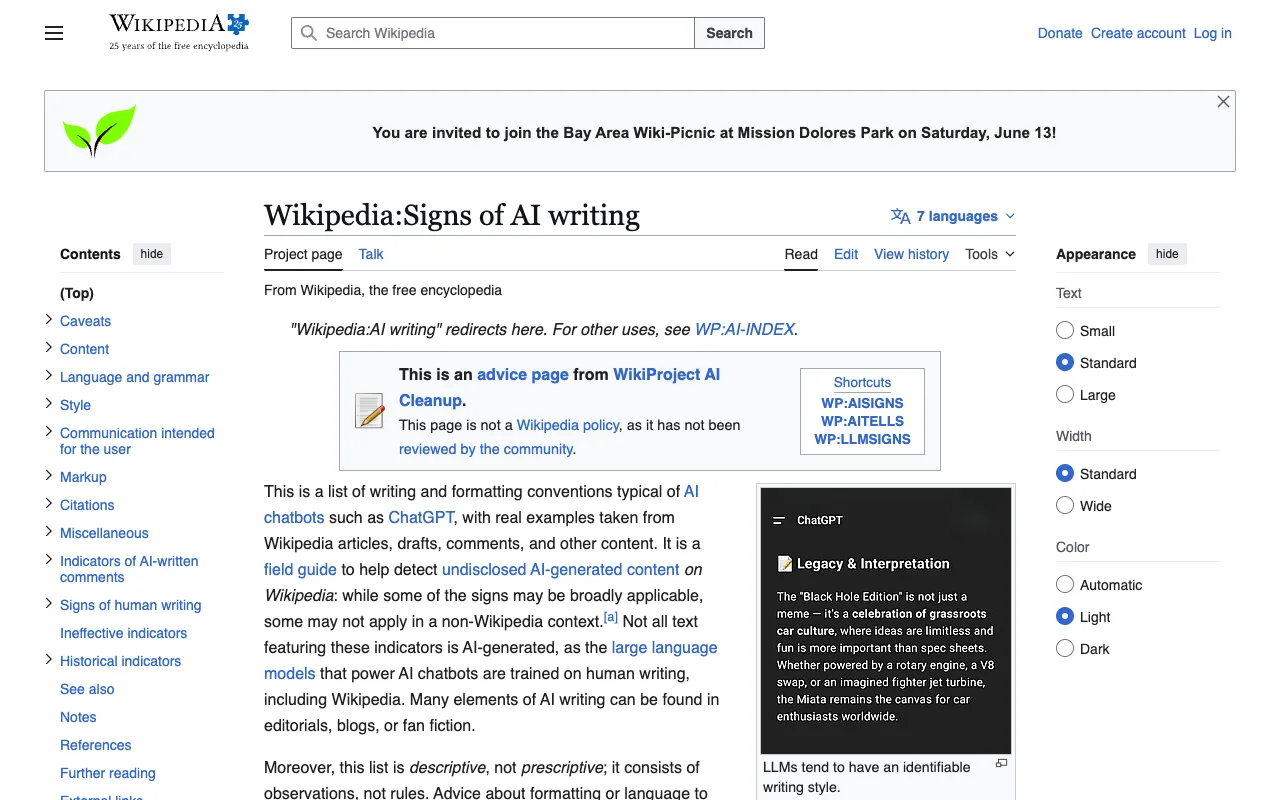Switch to the Talk tab
The image size is (1280, 800).
click(371, 254)
